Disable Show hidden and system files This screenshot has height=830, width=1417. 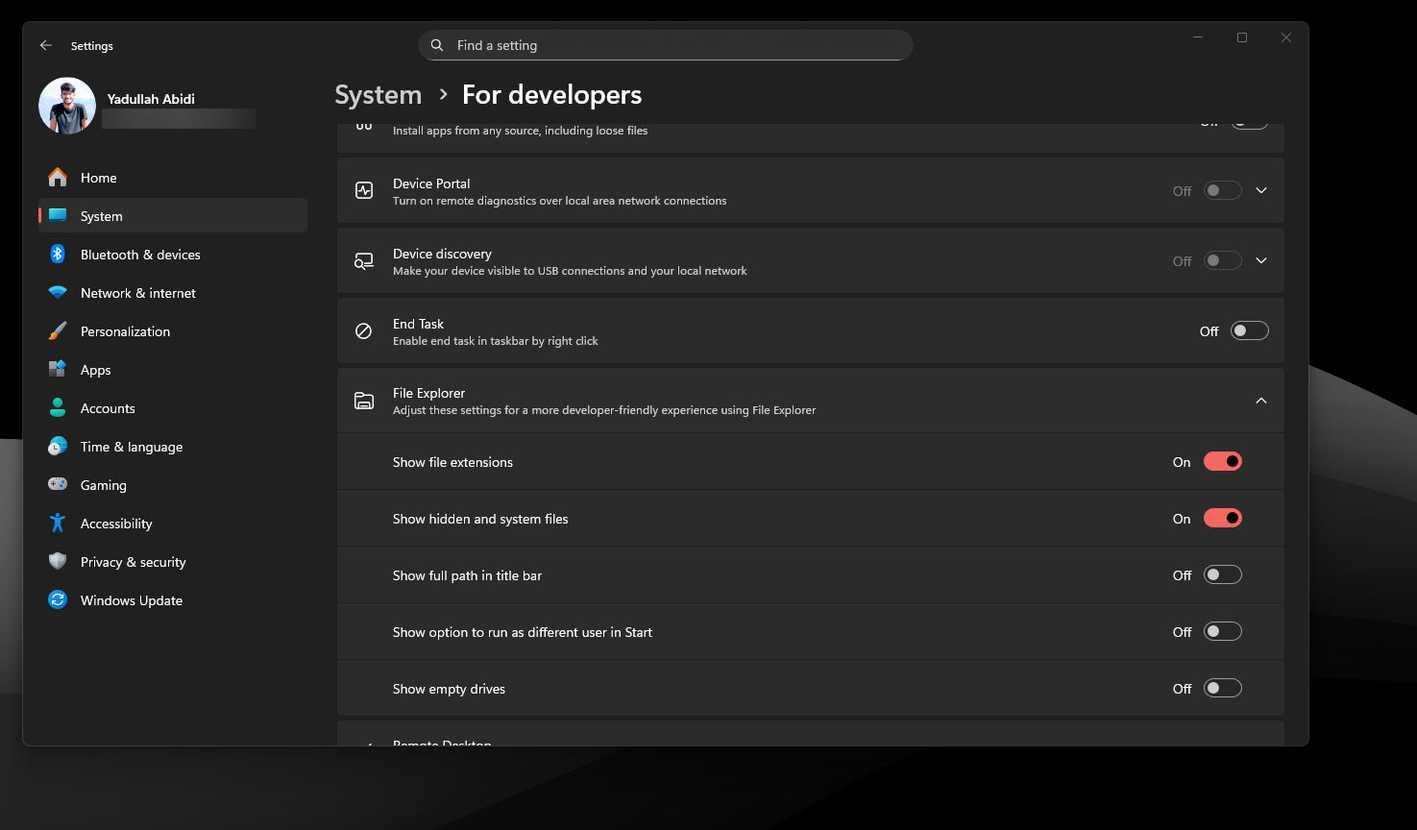pos(1222,519)
